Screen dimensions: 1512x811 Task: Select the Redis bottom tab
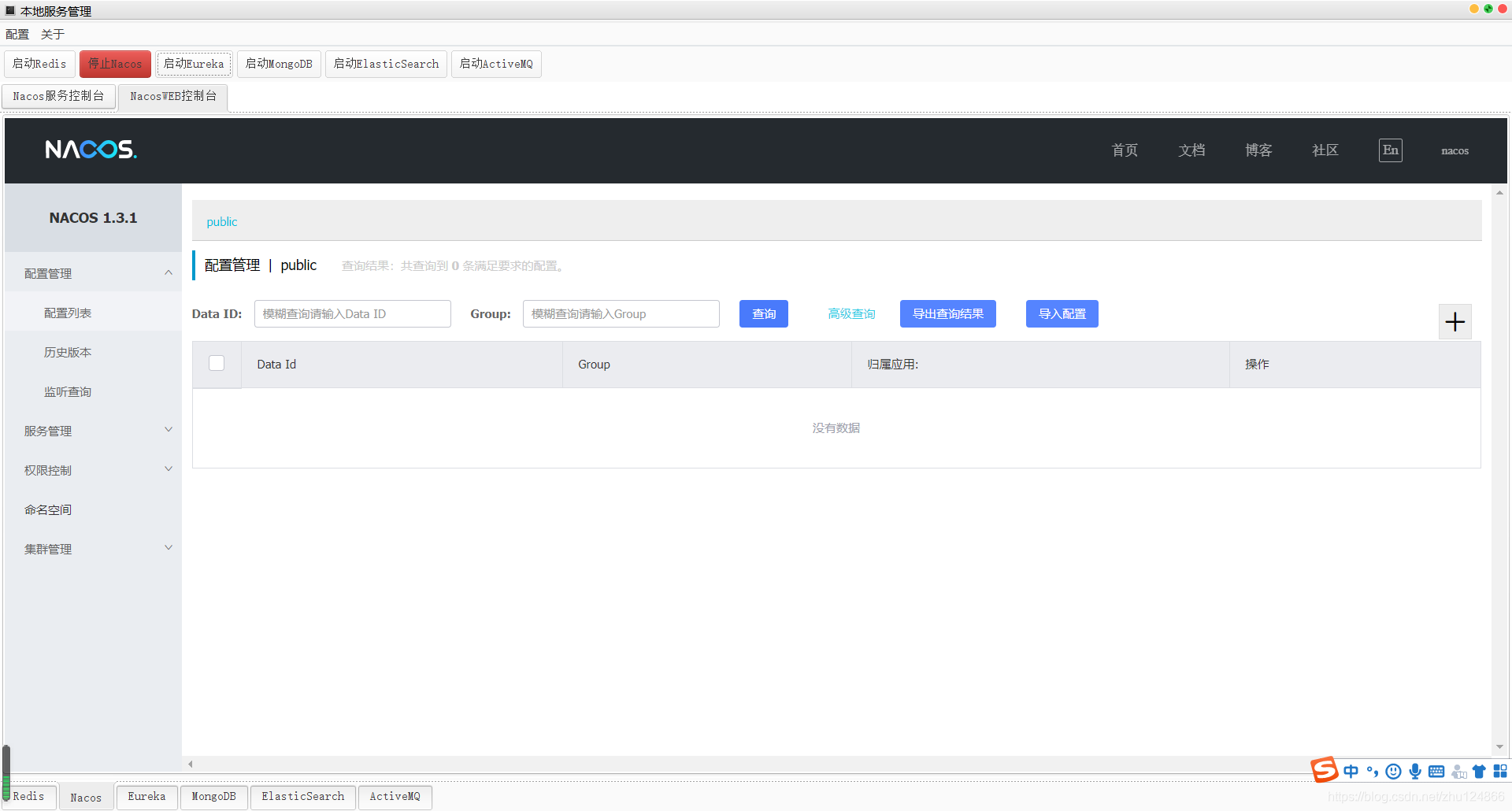click(x=29, y=797)
